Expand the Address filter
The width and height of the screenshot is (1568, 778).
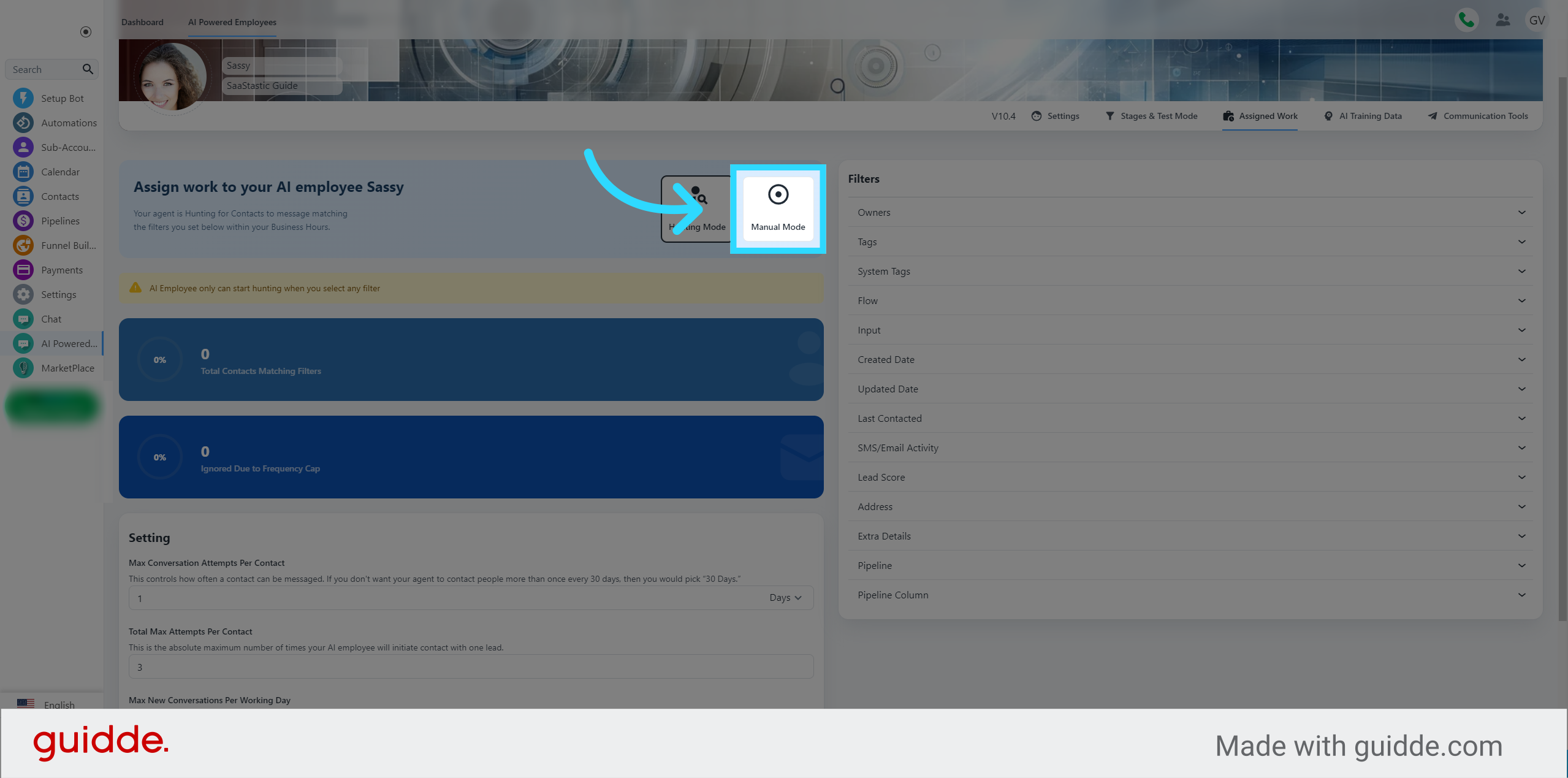1190,506
